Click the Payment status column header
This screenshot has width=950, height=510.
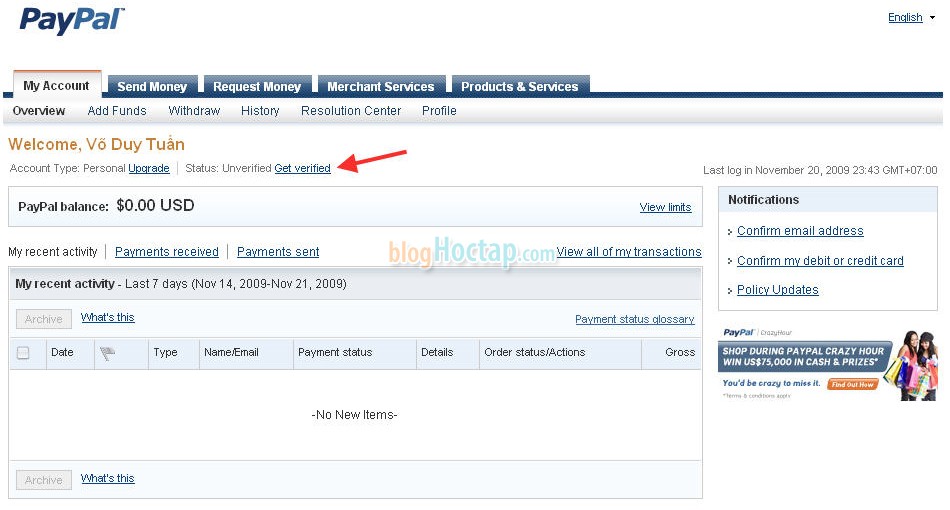point(335,352)
